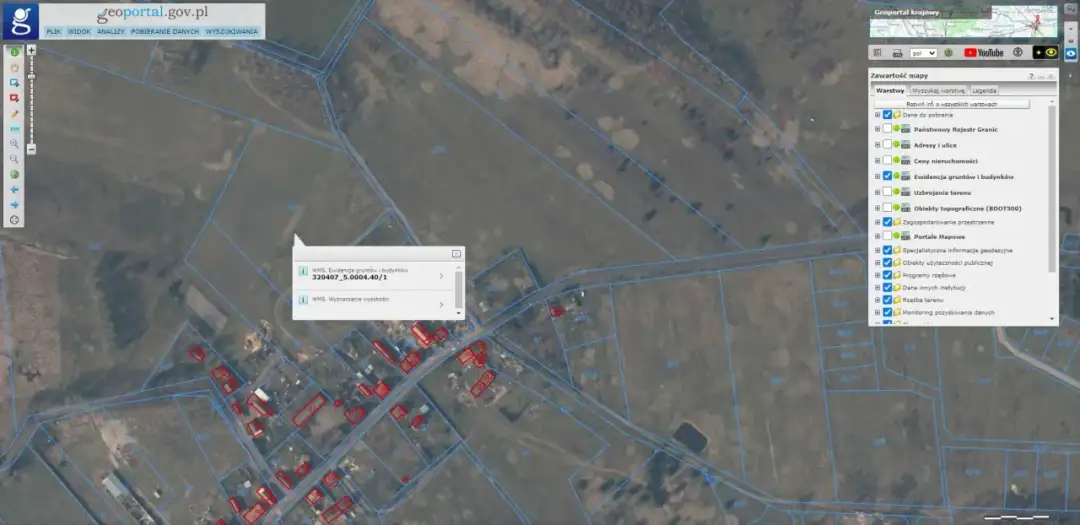Select the green info identify tool
This screenshot has height=525, width=1080.
pyautogui.click(x=15, y=50)
